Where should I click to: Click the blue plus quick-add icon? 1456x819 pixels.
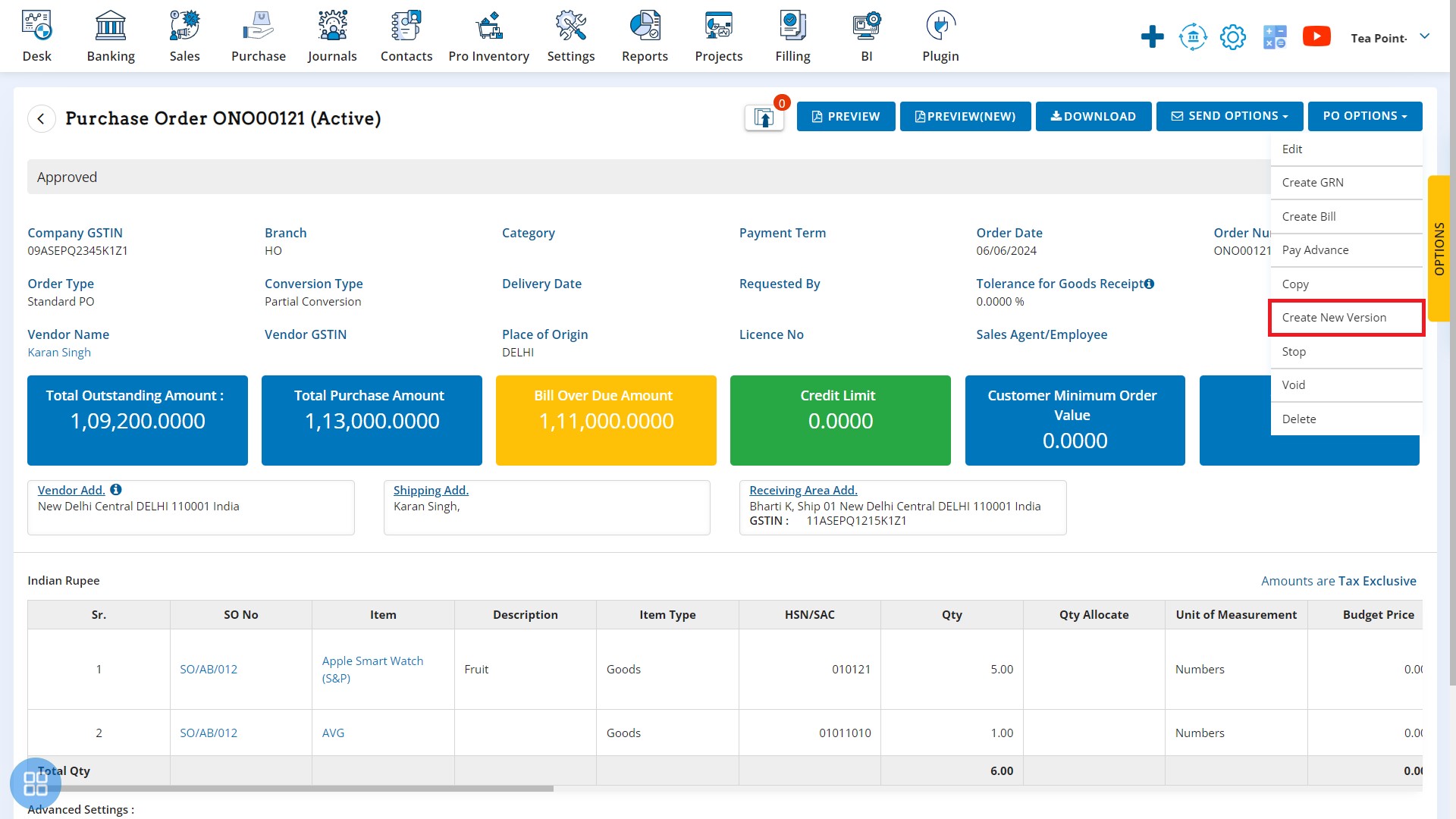[1152, 36]
